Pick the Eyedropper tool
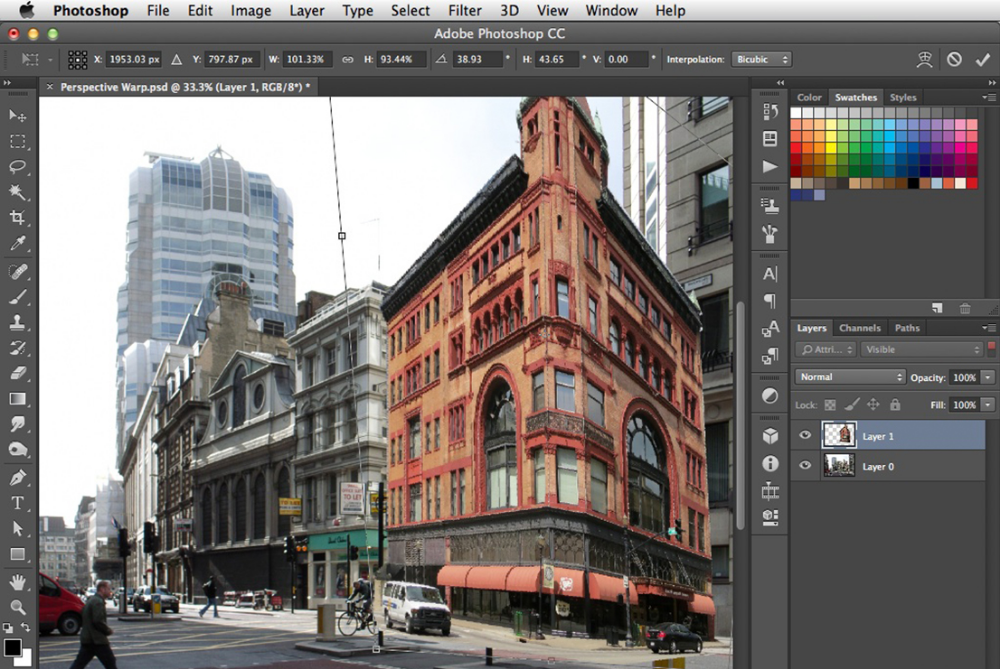This screenshot has height=669, width=1000. [x=17, y=244]
